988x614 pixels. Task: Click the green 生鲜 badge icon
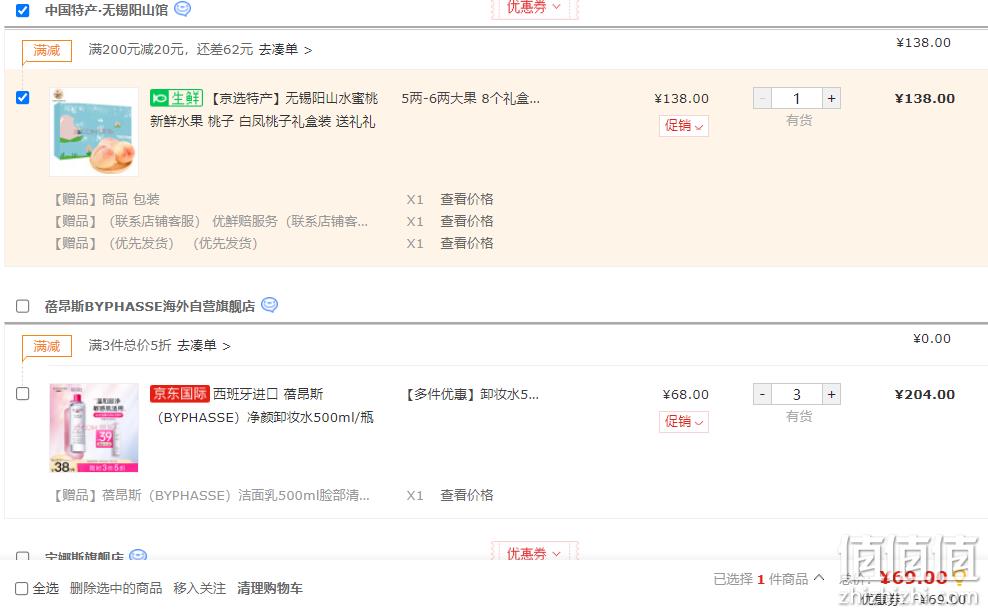(176, 98)
